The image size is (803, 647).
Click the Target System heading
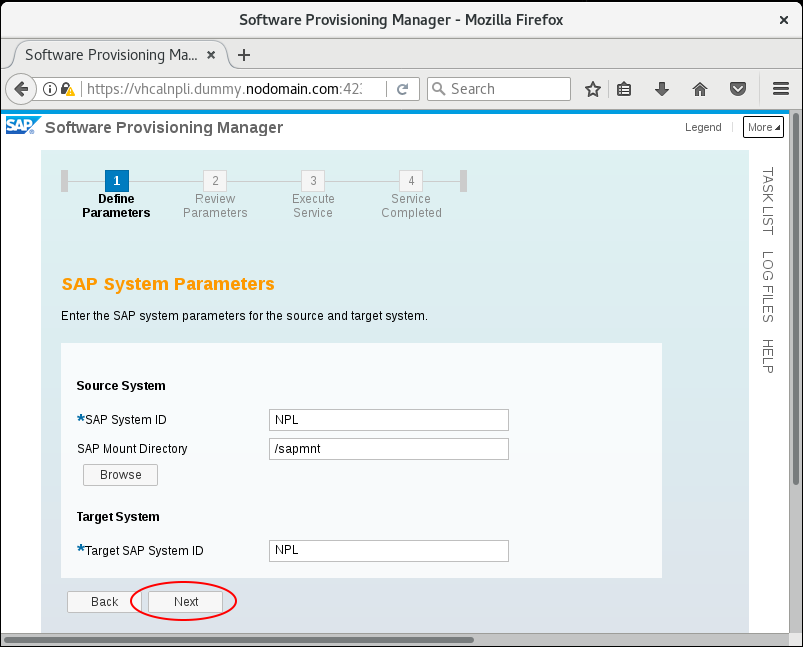click(118, 517)
